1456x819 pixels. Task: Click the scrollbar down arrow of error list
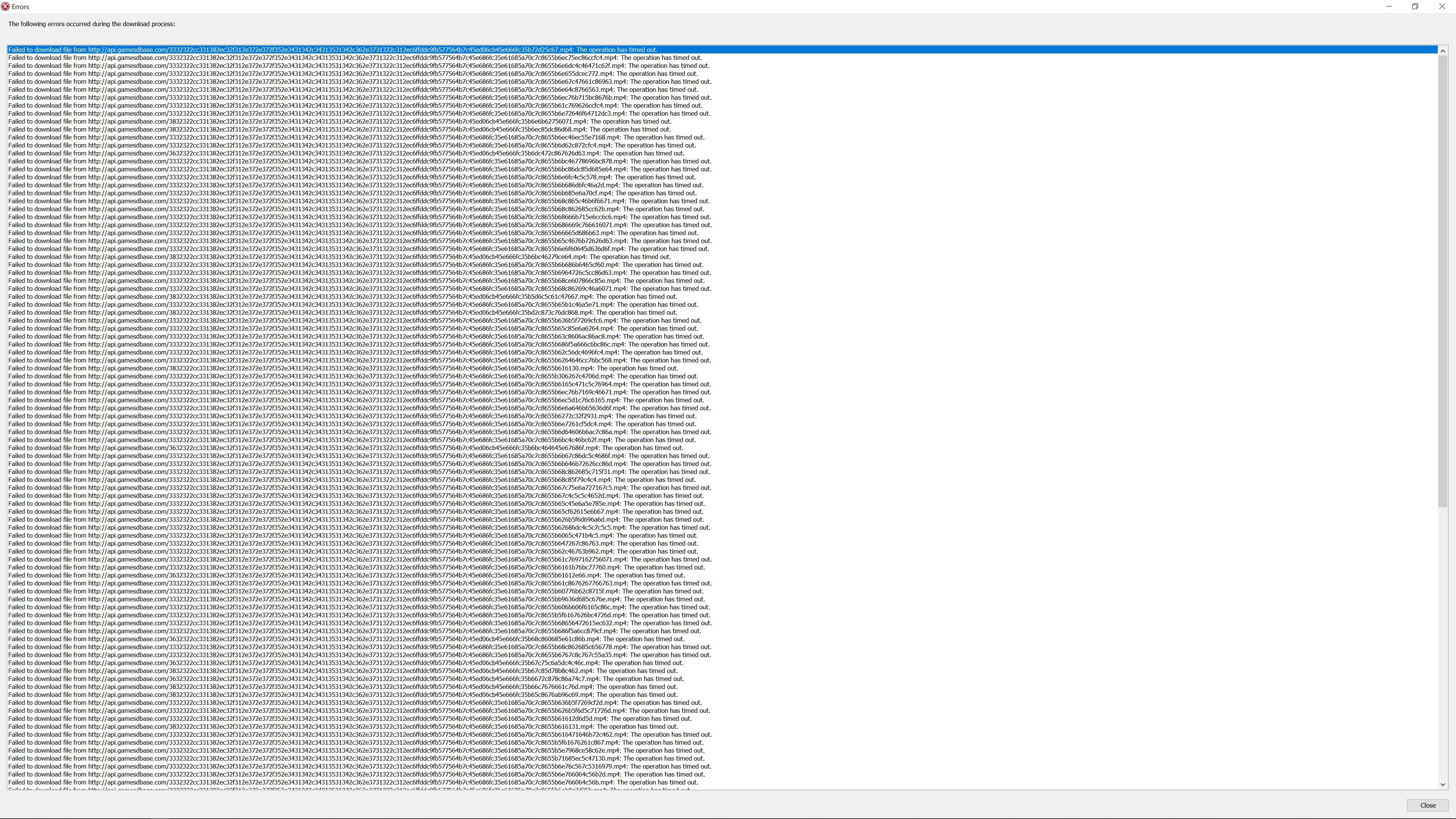pos(1442,784)
